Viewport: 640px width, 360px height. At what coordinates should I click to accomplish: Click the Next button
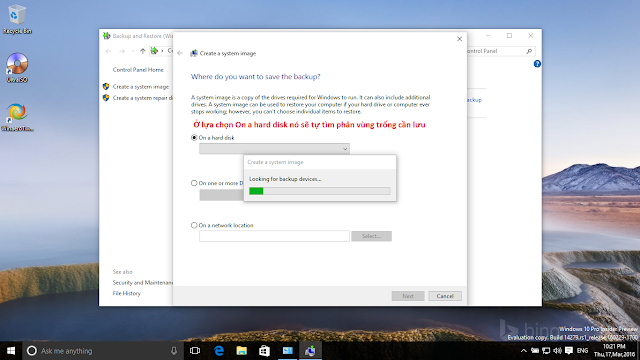(408, 296)
